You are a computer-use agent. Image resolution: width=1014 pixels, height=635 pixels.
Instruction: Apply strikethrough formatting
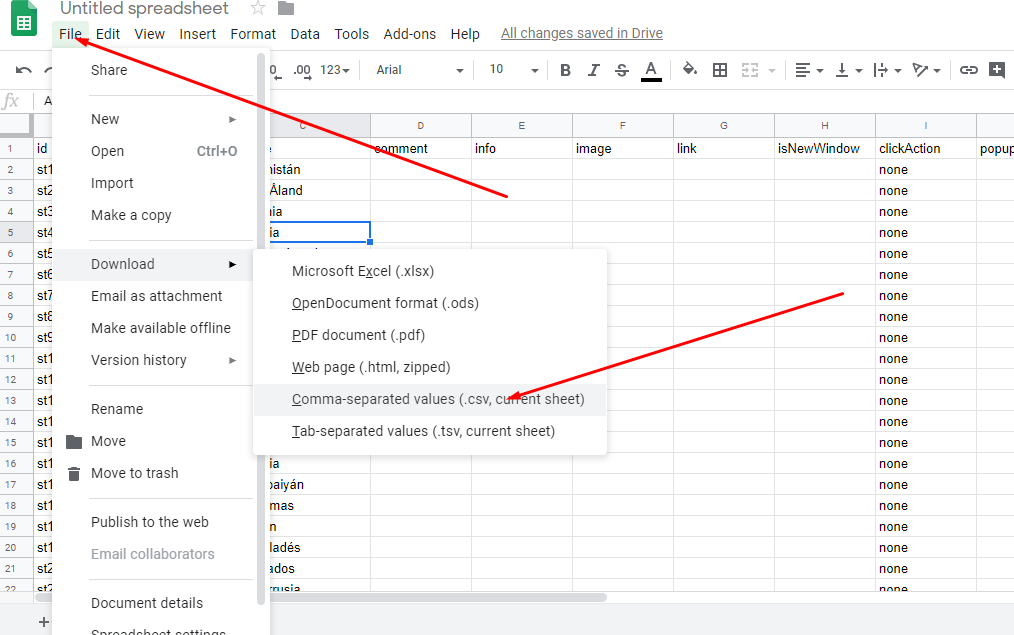pos(622,70)
